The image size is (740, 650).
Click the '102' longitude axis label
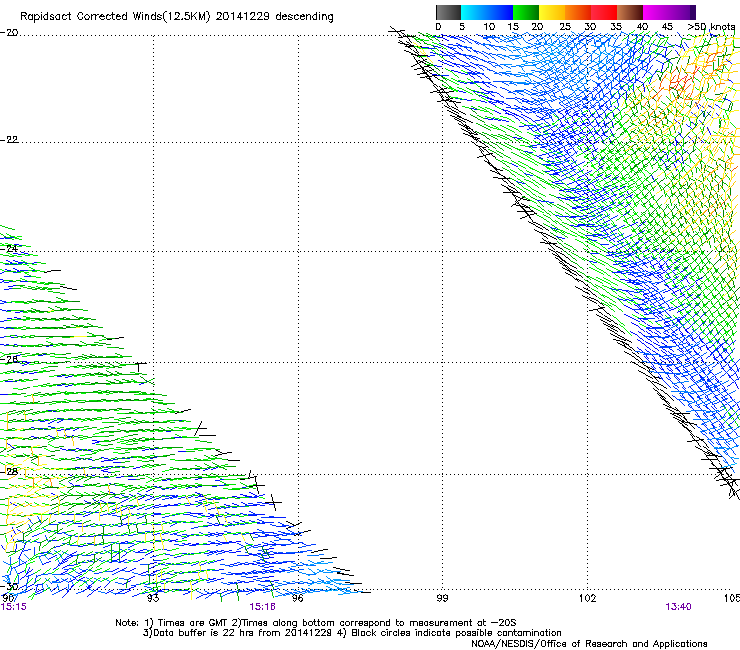(587, 598)
